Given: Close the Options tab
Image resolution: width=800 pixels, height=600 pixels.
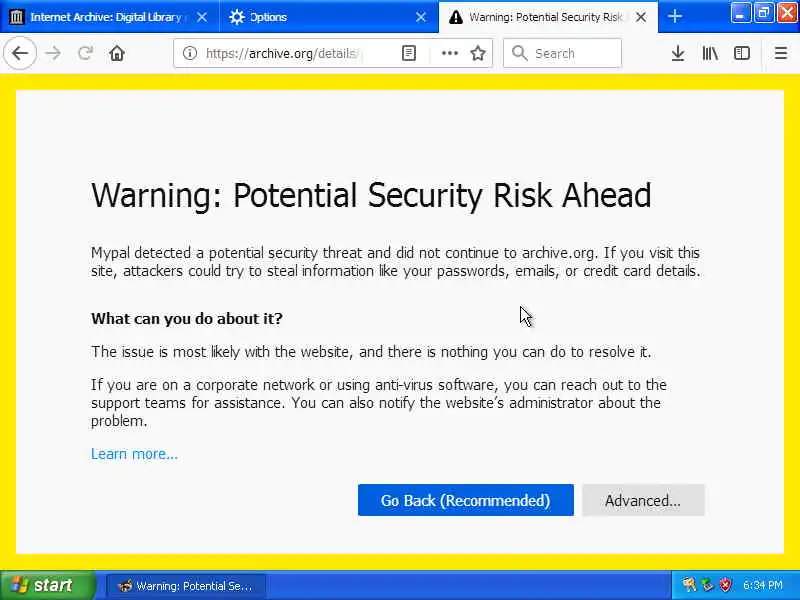Looking at the screenshot, I should coord(421,17).
